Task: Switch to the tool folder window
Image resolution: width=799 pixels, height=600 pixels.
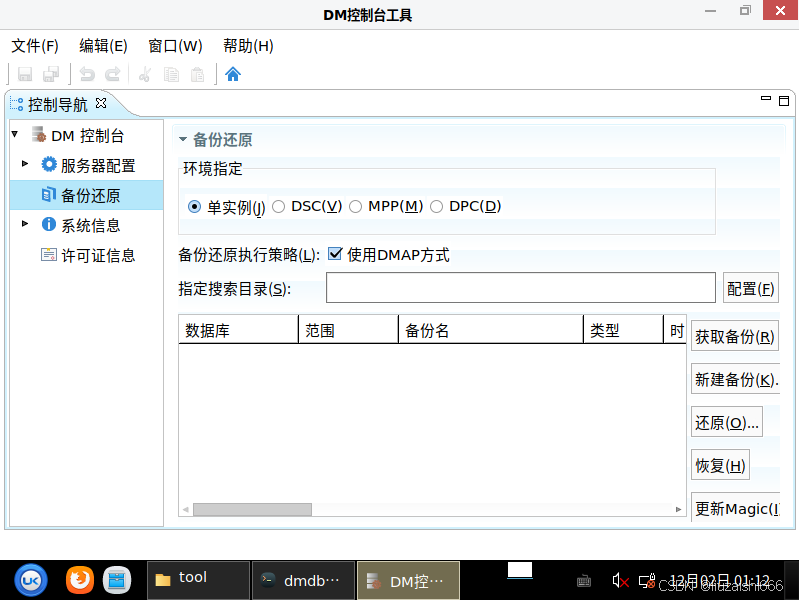Action: pos(198,580)
